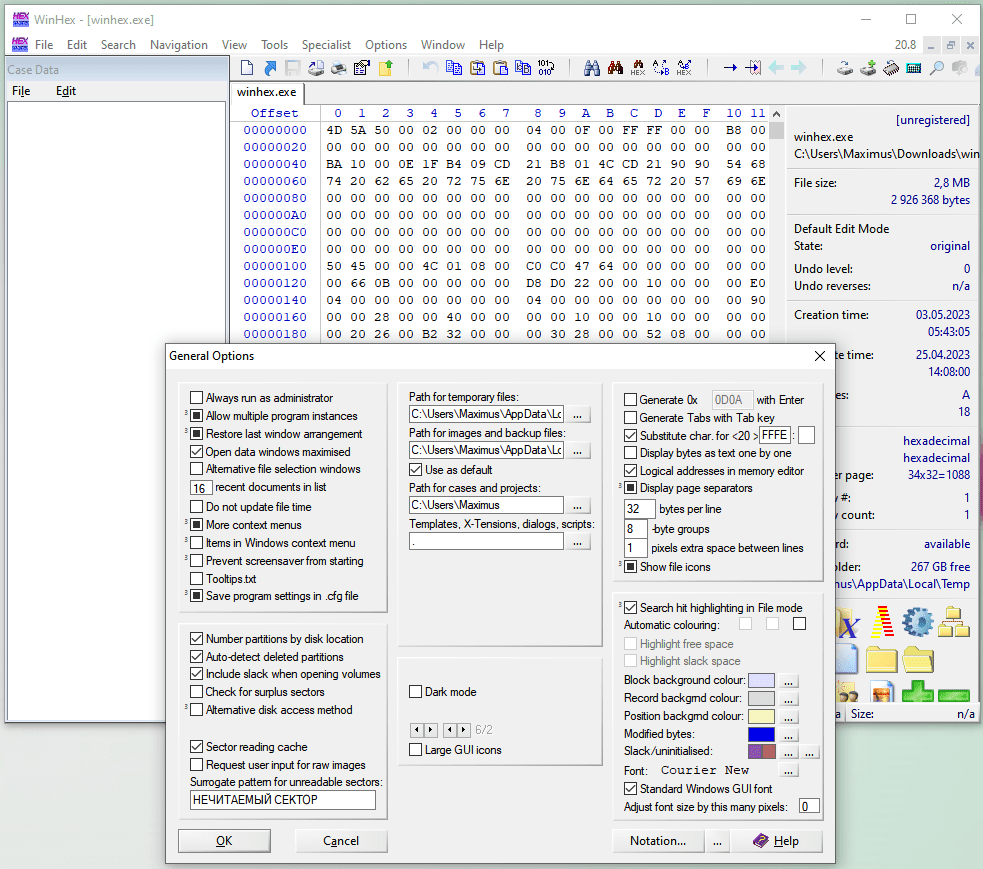Open the Notation dialog
The width and height of the screenshot is (983, 869).
[658, 840]
